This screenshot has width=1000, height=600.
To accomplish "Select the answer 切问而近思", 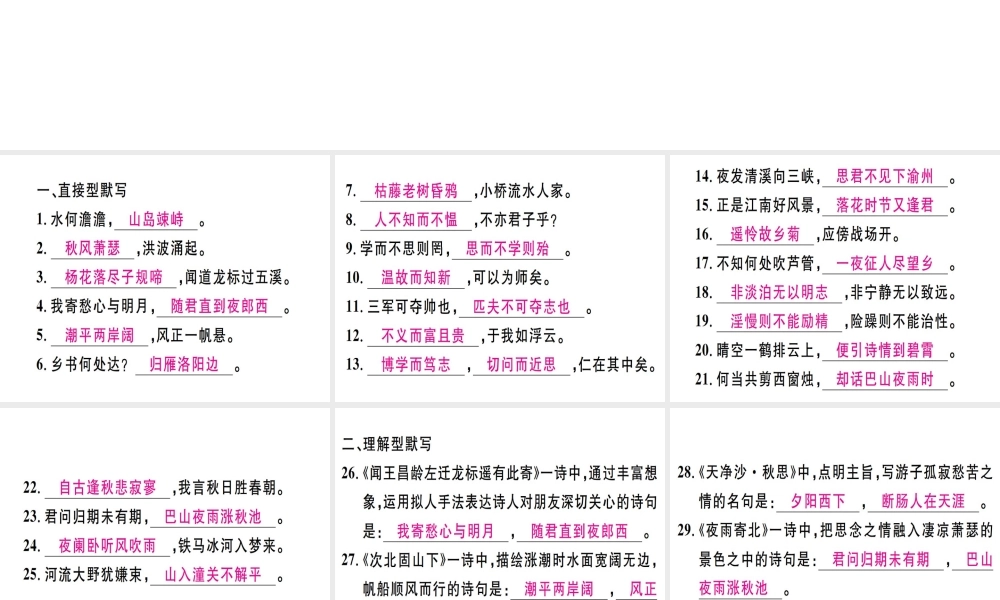I will [522, 364].
